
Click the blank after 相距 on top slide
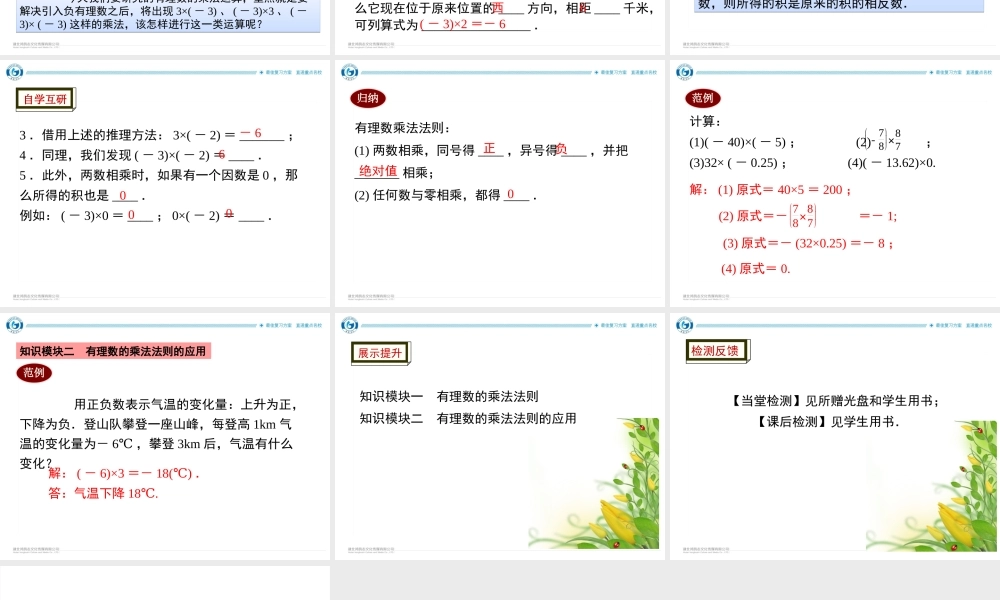click(x=605, y=10)
